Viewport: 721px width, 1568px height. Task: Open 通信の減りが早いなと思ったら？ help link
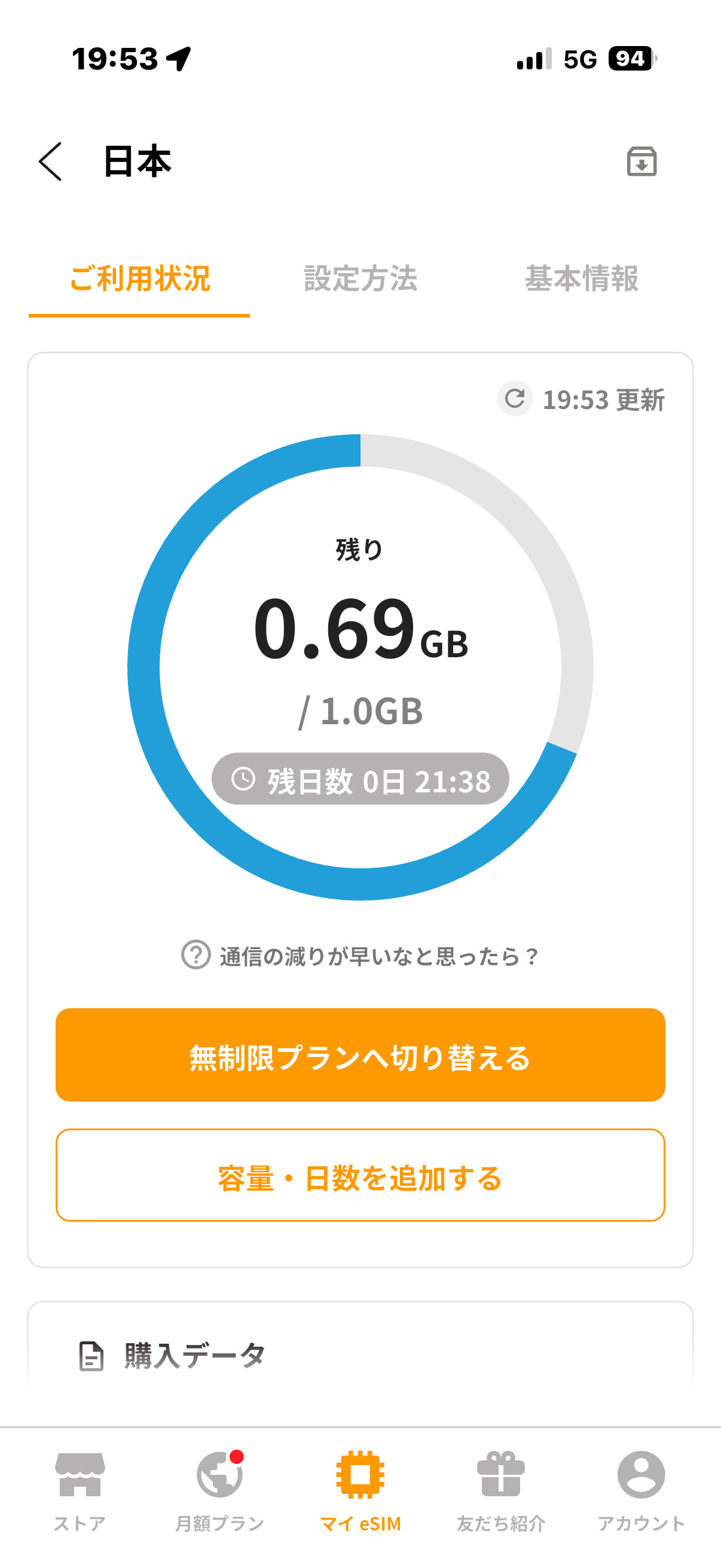click(378, 956)
